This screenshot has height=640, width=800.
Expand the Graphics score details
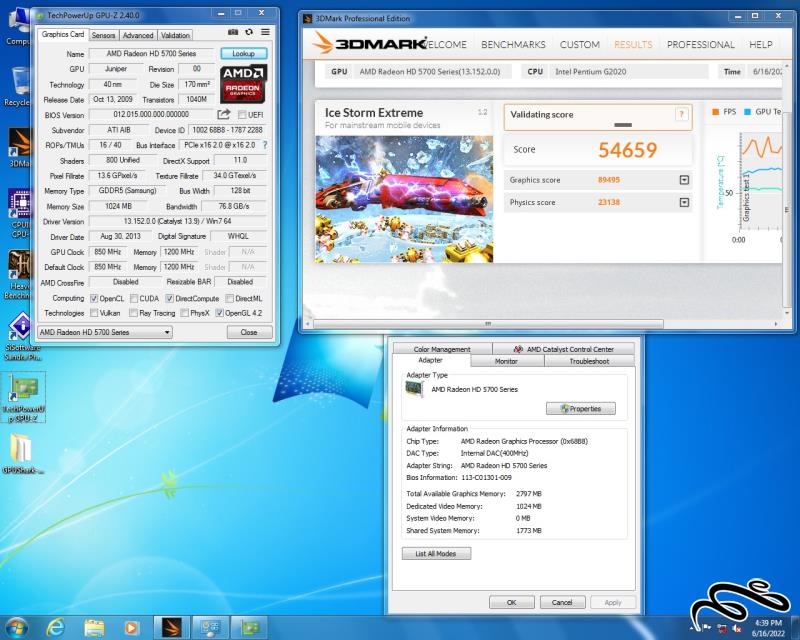tap(684, 180)
